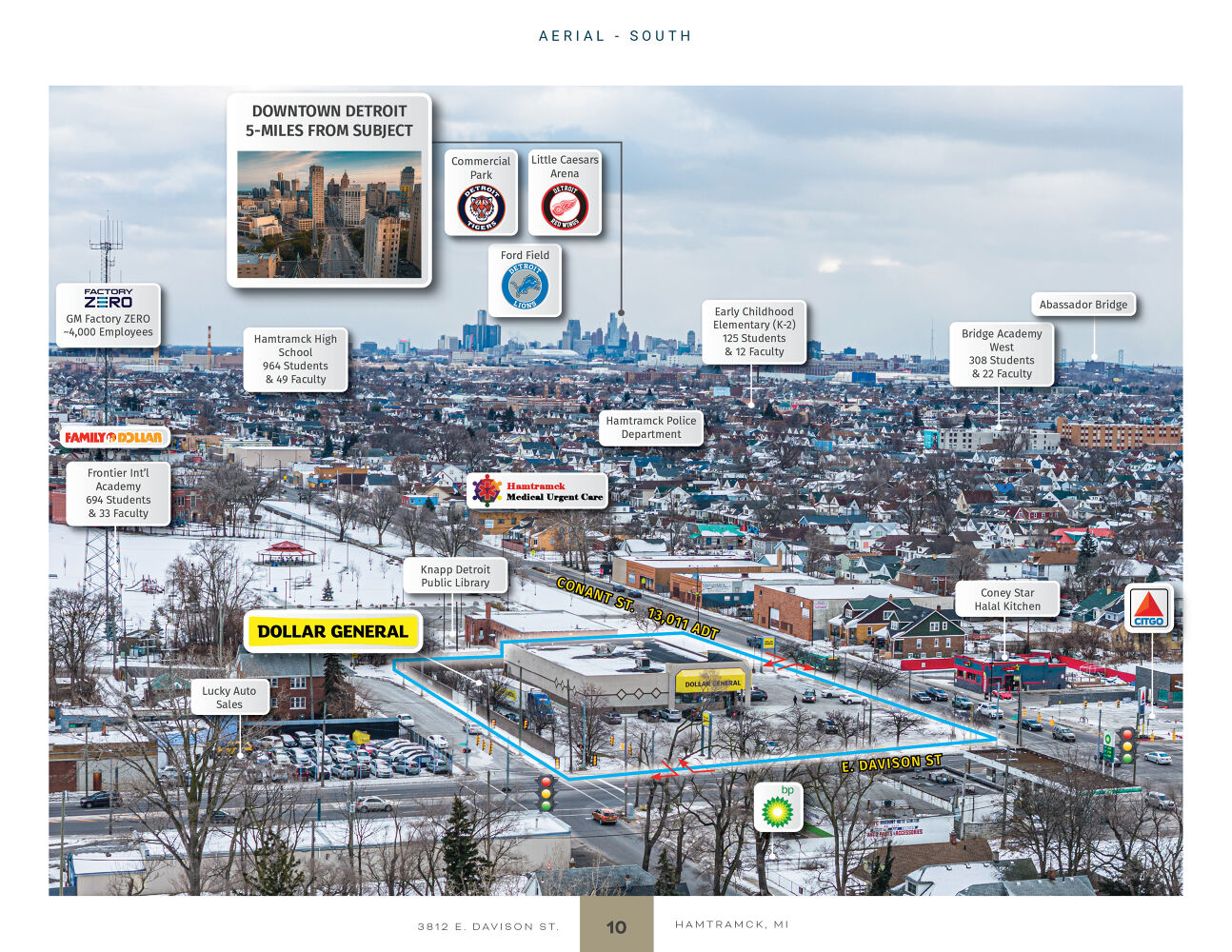
Task: Click the yellow Dollar General label
Action: (x=332, y=631)
